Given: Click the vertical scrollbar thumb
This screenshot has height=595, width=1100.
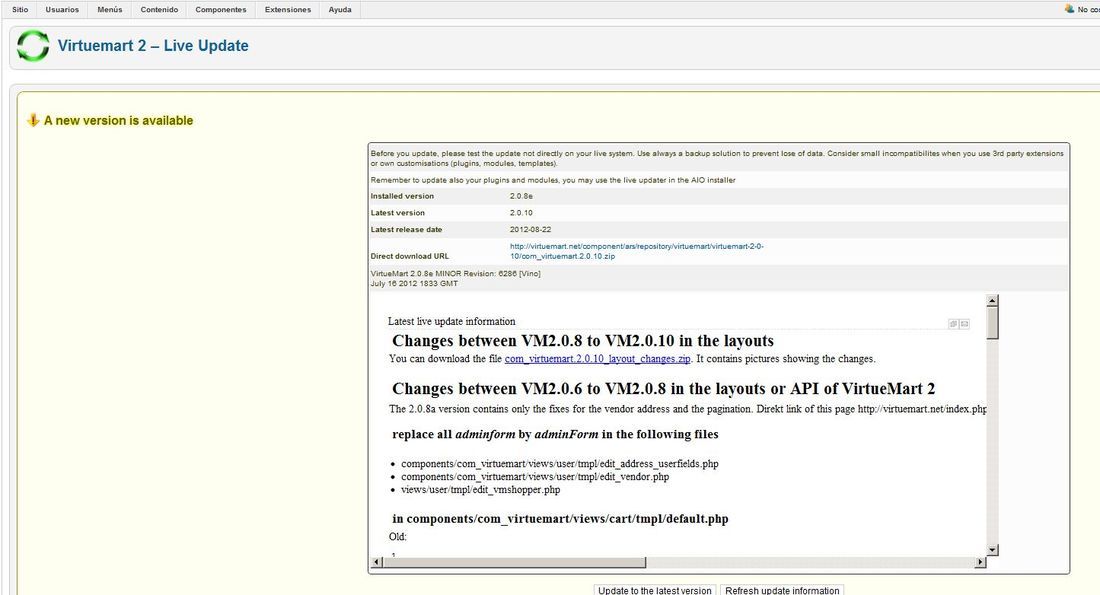Looking at the screenshot, I should [x=992, y=323].
